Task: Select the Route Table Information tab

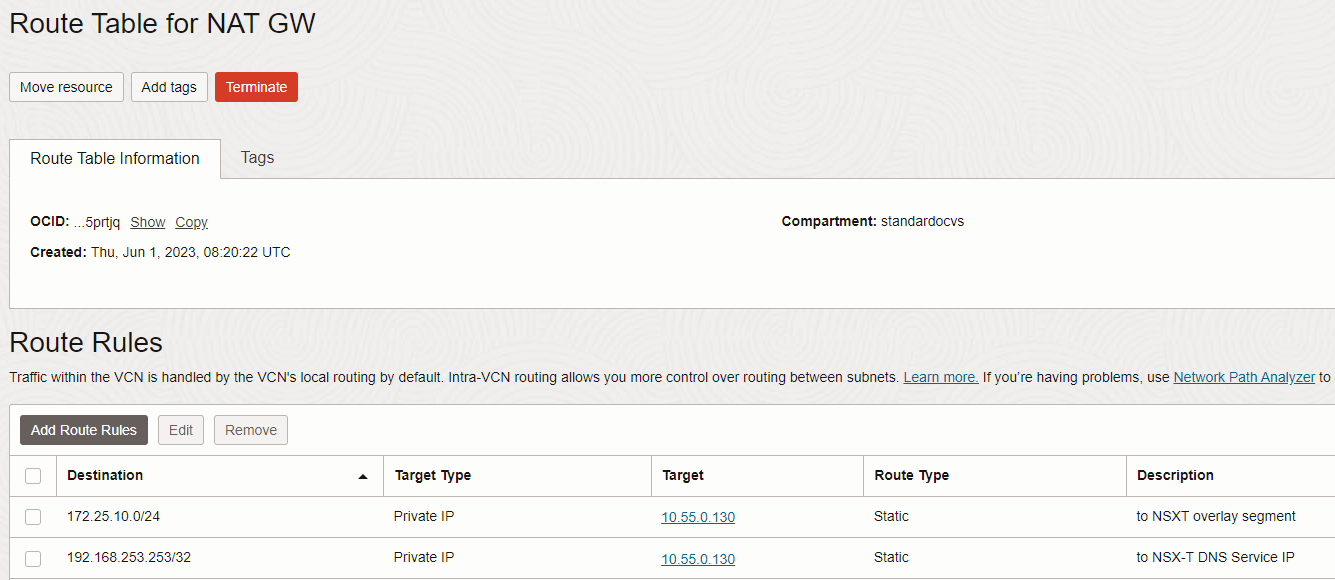Action: click(x=114, y=158)
